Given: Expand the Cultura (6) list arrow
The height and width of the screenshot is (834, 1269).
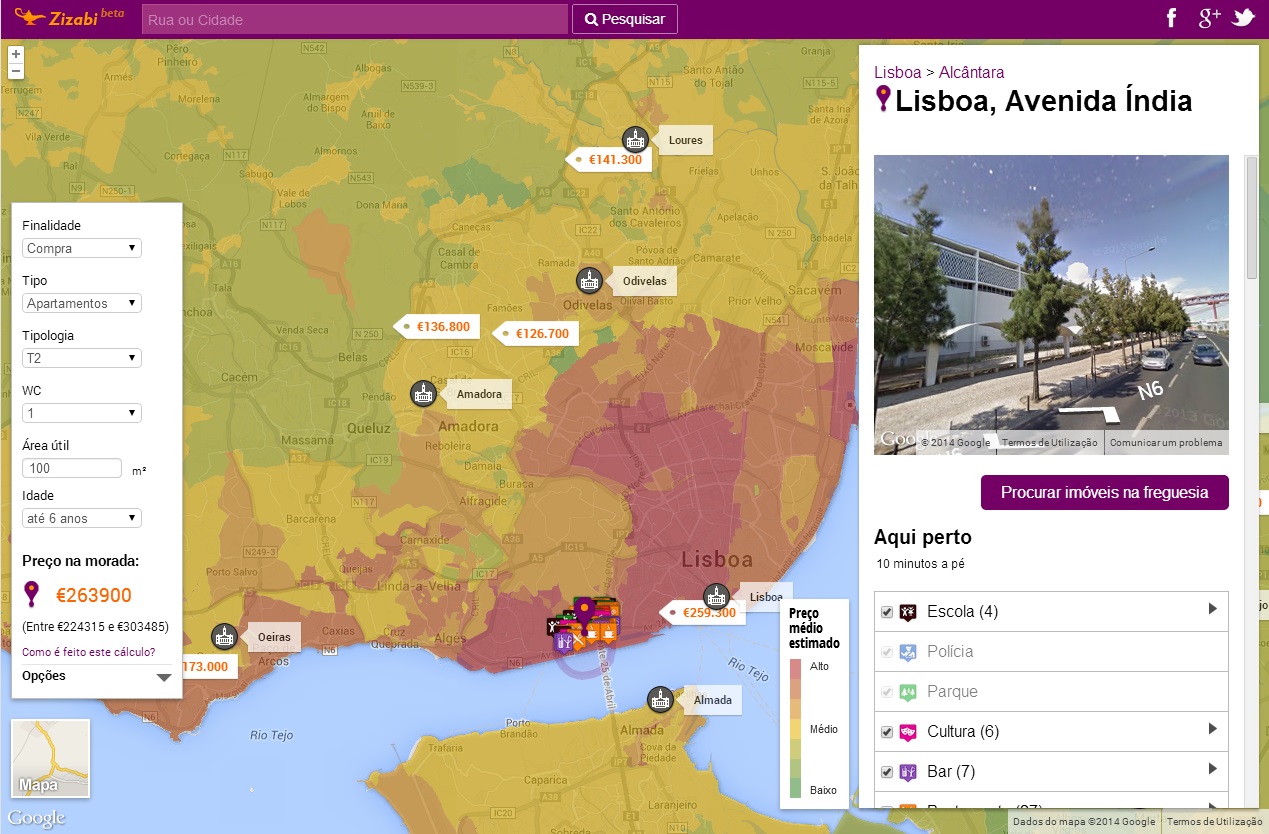Looking at the screenshot, I should coord(1212,729).
